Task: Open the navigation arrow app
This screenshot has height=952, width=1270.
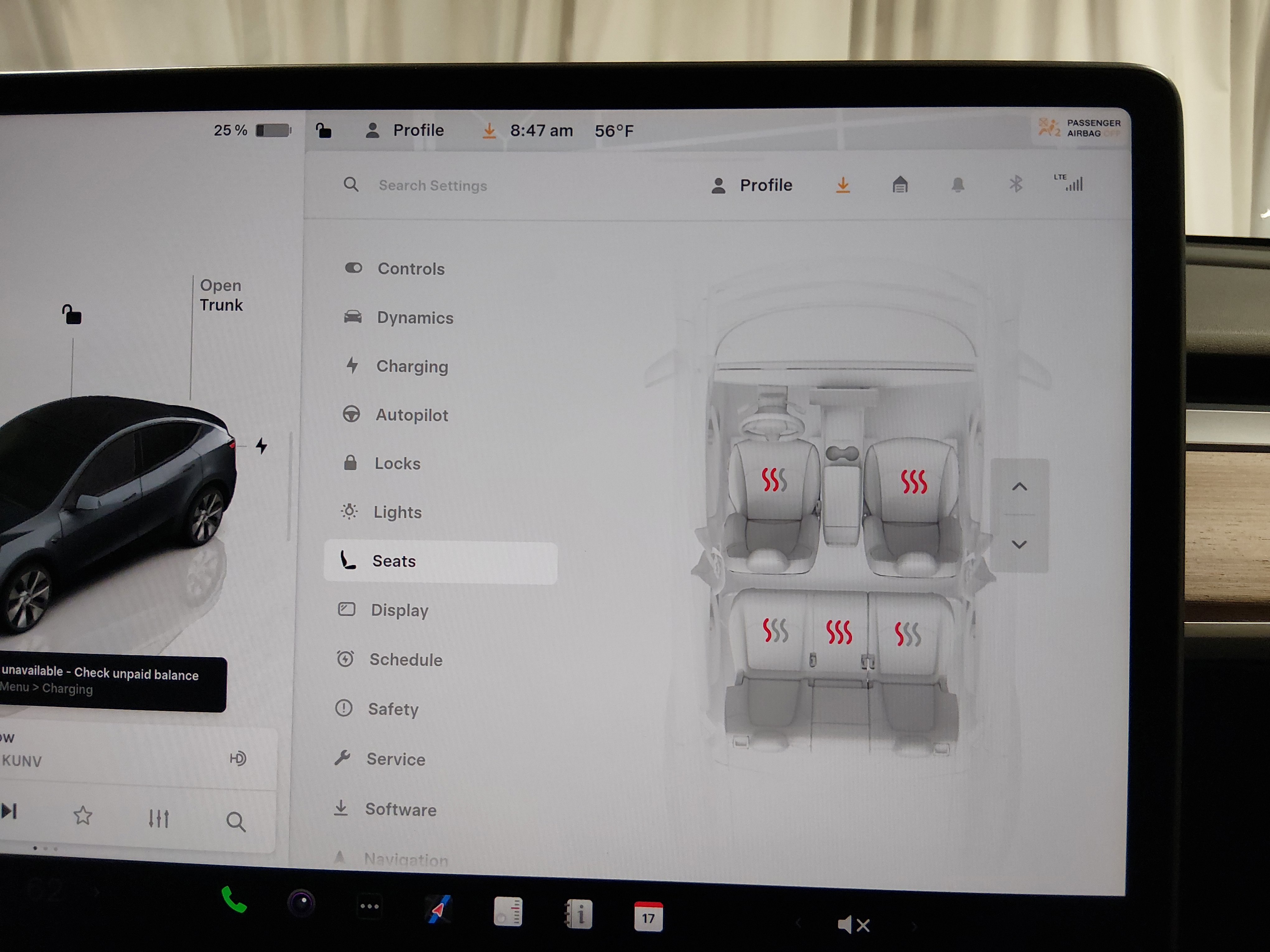Action: (x=439, y=910)
